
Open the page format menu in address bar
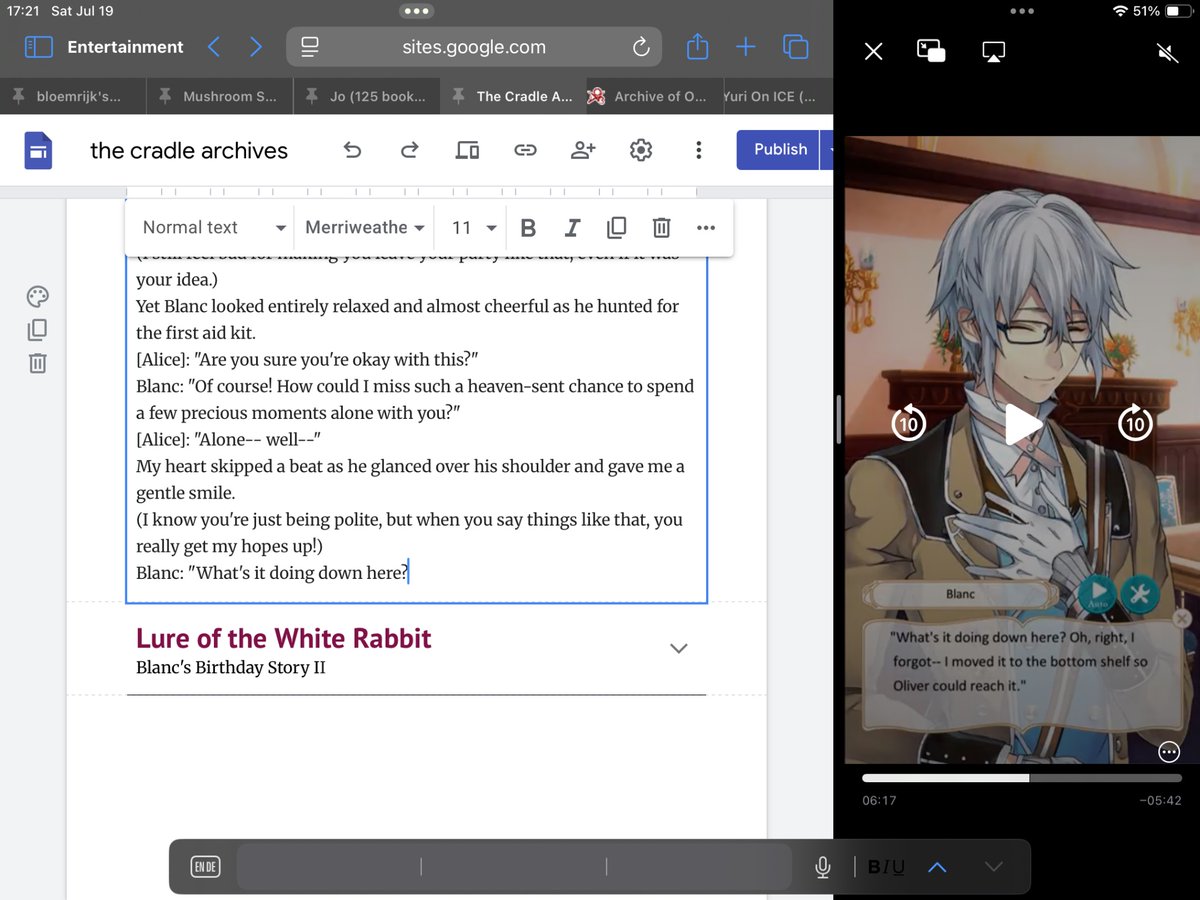(309, 47)
